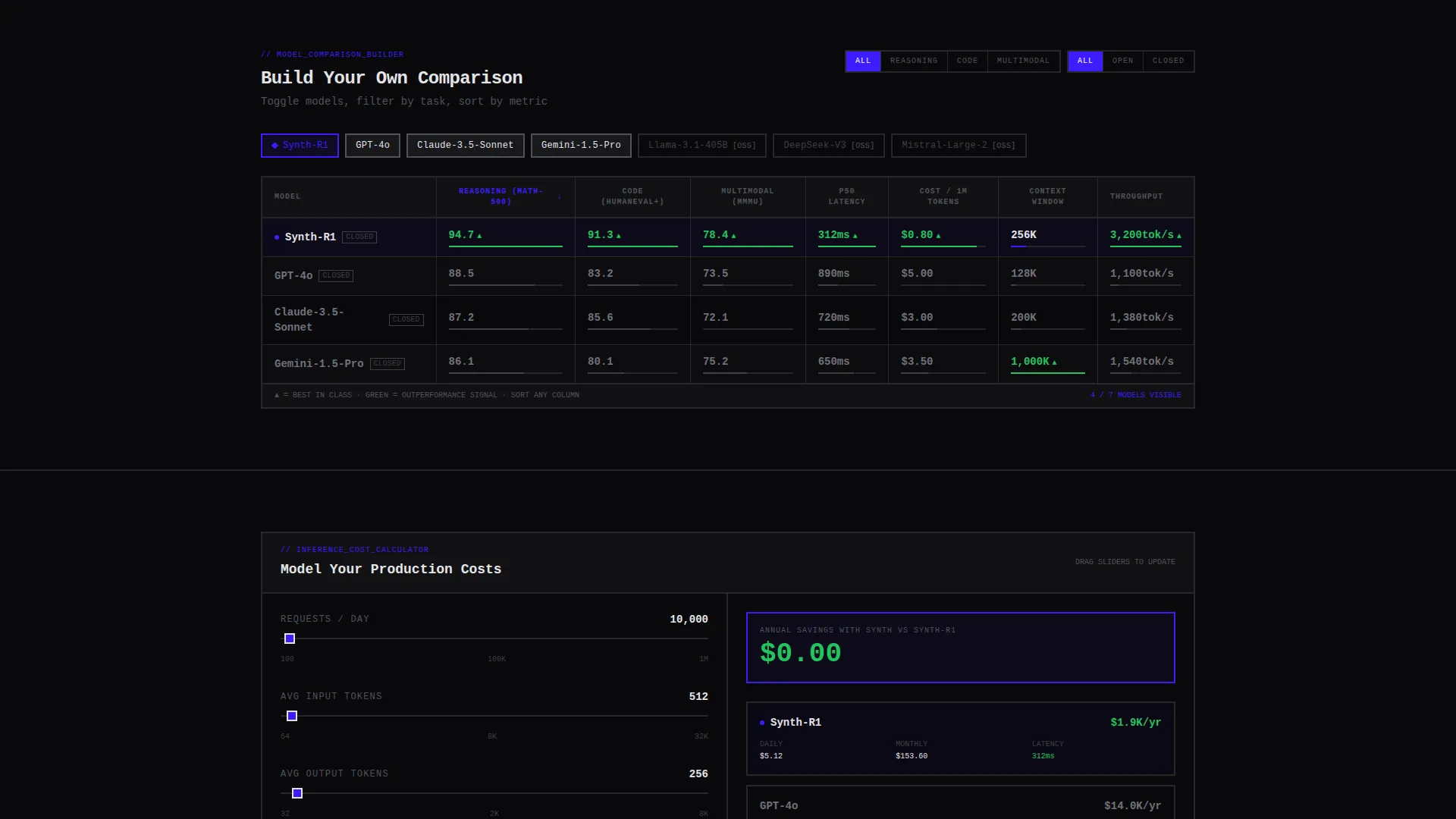This screenshot has width=1456, height=819.
Task: Toggle the GPT-4o model chip
Action: click(x=372, y=146)
